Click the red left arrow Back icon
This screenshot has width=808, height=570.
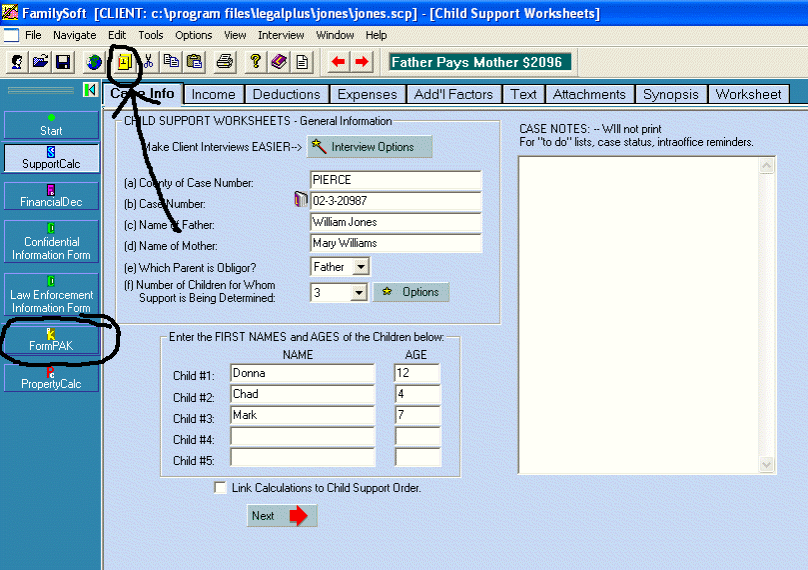pos(338,62)
